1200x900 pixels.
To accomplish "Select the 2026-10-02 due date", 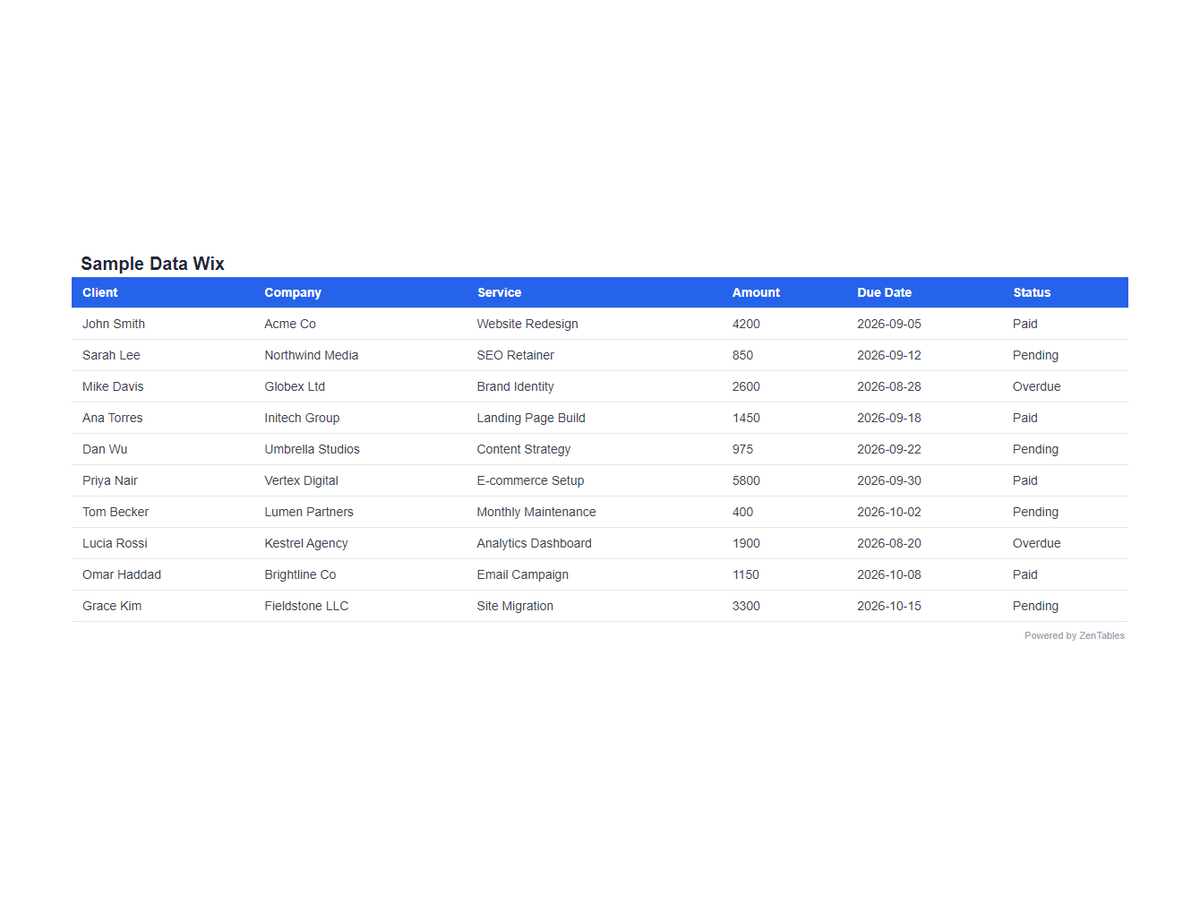I will click(889, 512).
